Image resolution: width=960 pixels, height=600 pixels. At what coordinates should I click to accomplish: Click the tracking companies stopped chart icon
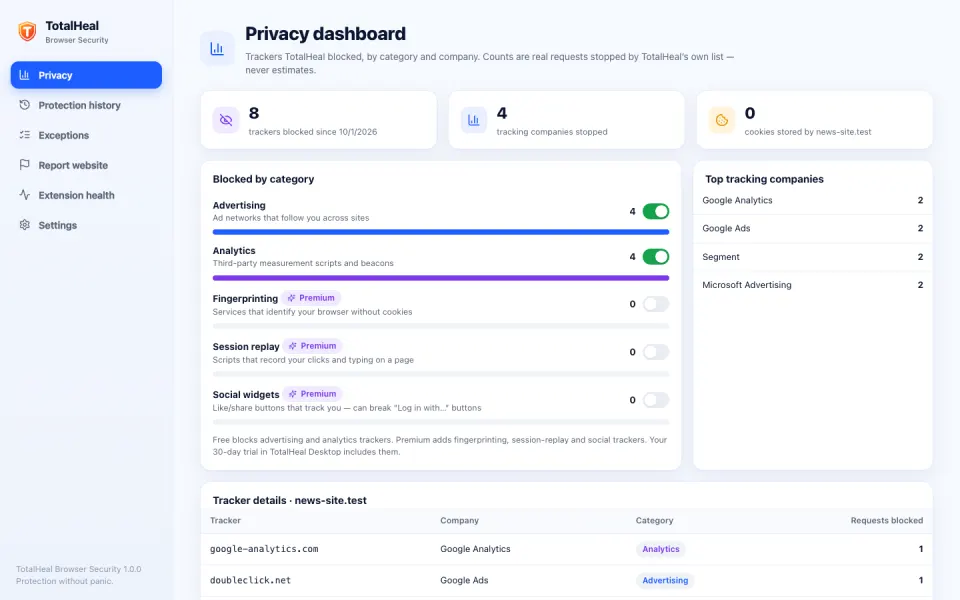(x=474, y=120)
